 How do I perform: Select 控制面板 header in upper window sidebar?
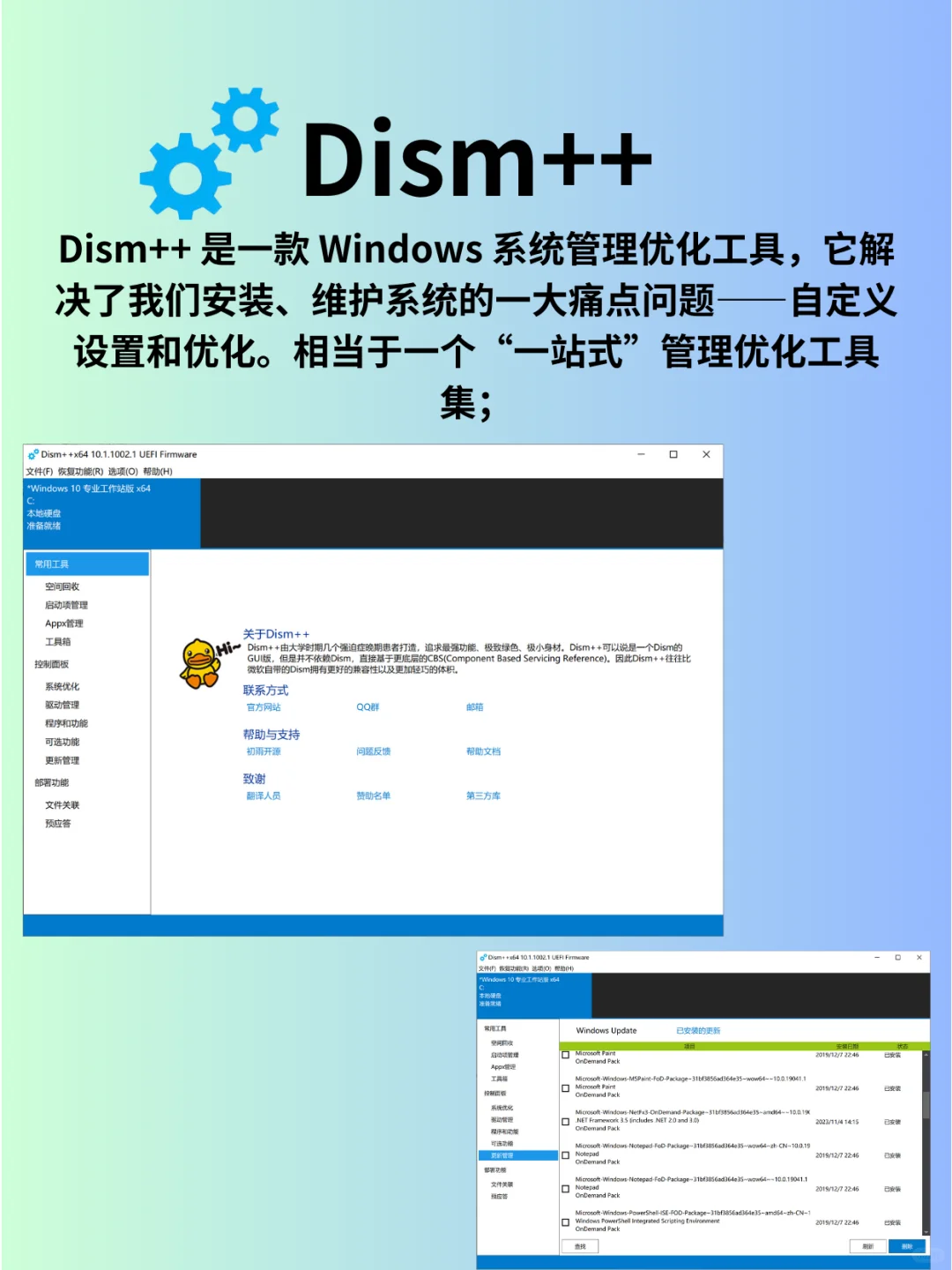pos(51,664)
